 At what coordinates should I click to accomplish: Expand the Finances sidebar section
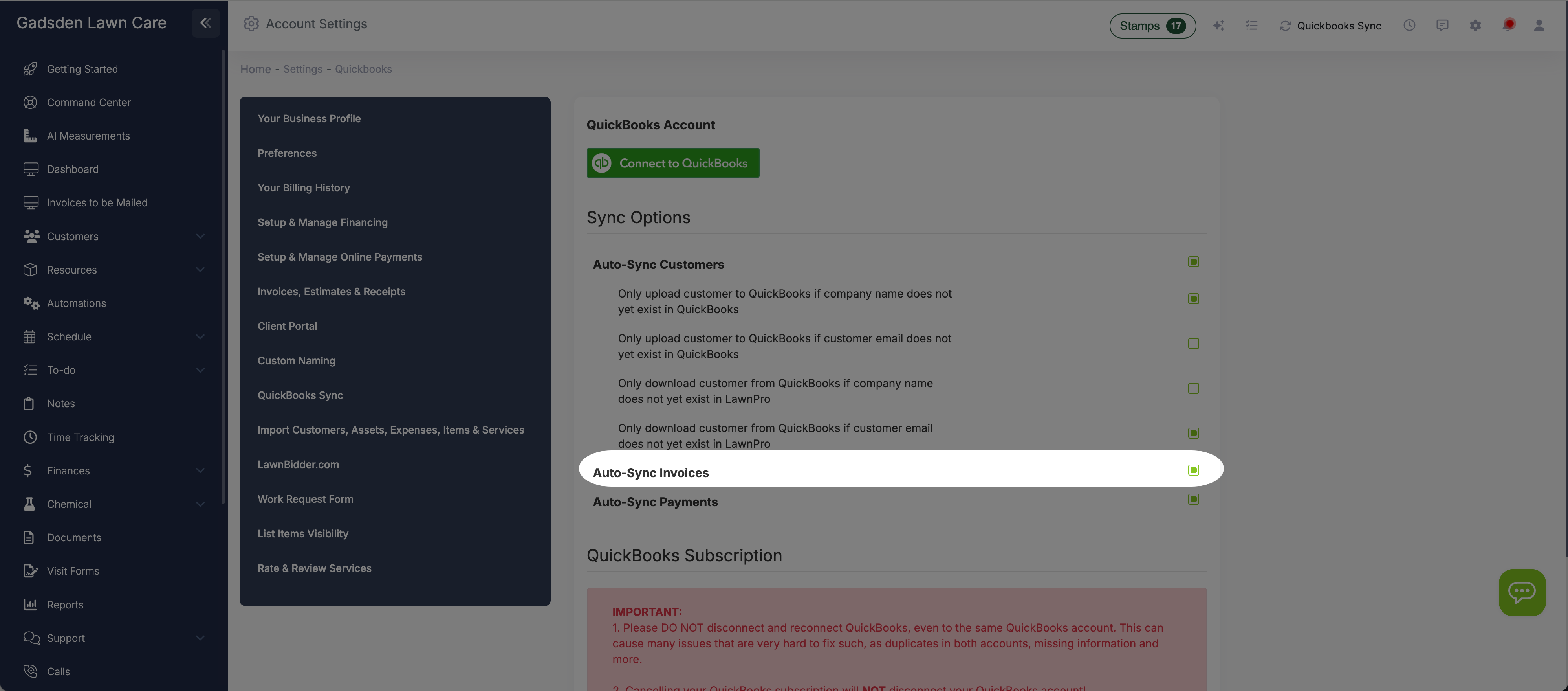coord(200,470)
